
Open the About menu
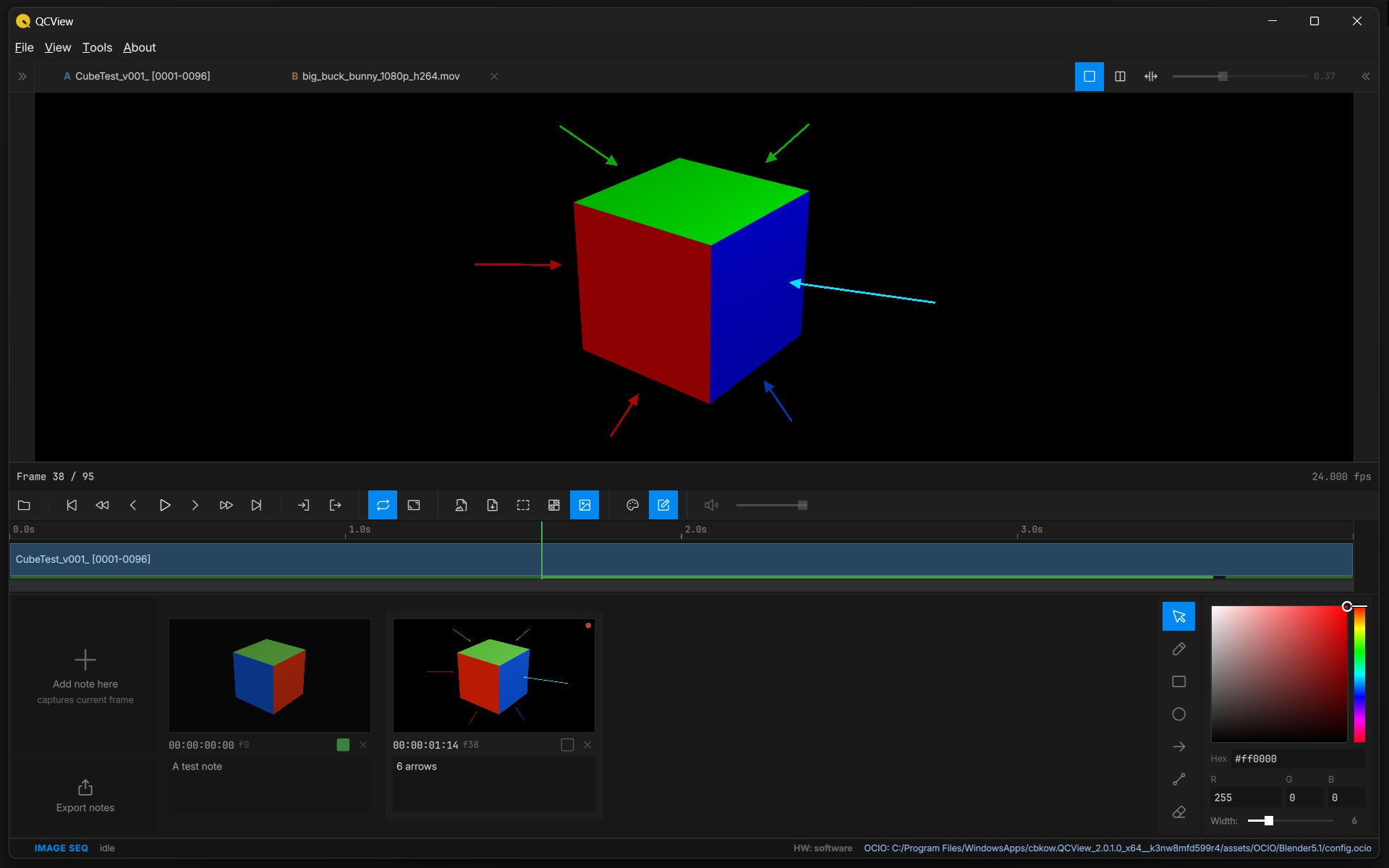[x=140, y=47]
